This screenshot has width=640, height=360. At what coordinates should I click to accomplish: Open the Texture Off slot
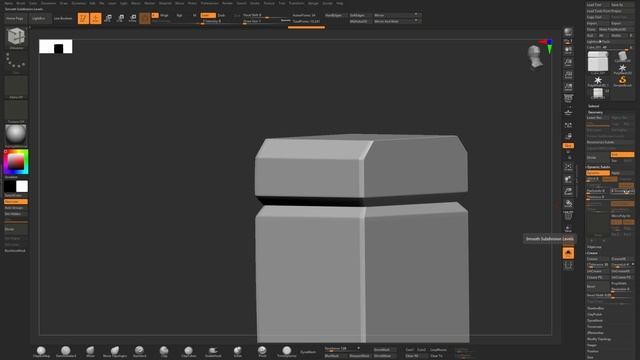tap(16, 111)
